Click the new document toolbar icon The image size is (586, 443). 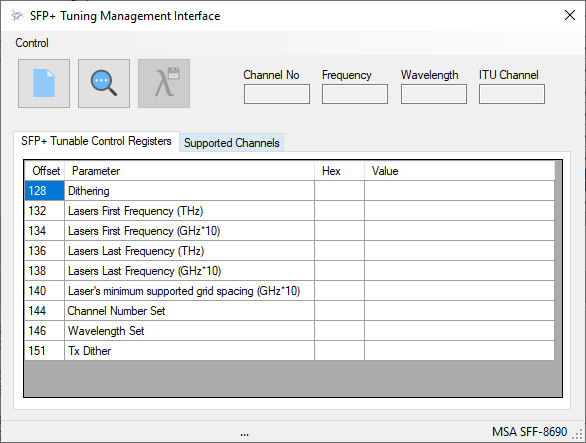pos(44,83)
